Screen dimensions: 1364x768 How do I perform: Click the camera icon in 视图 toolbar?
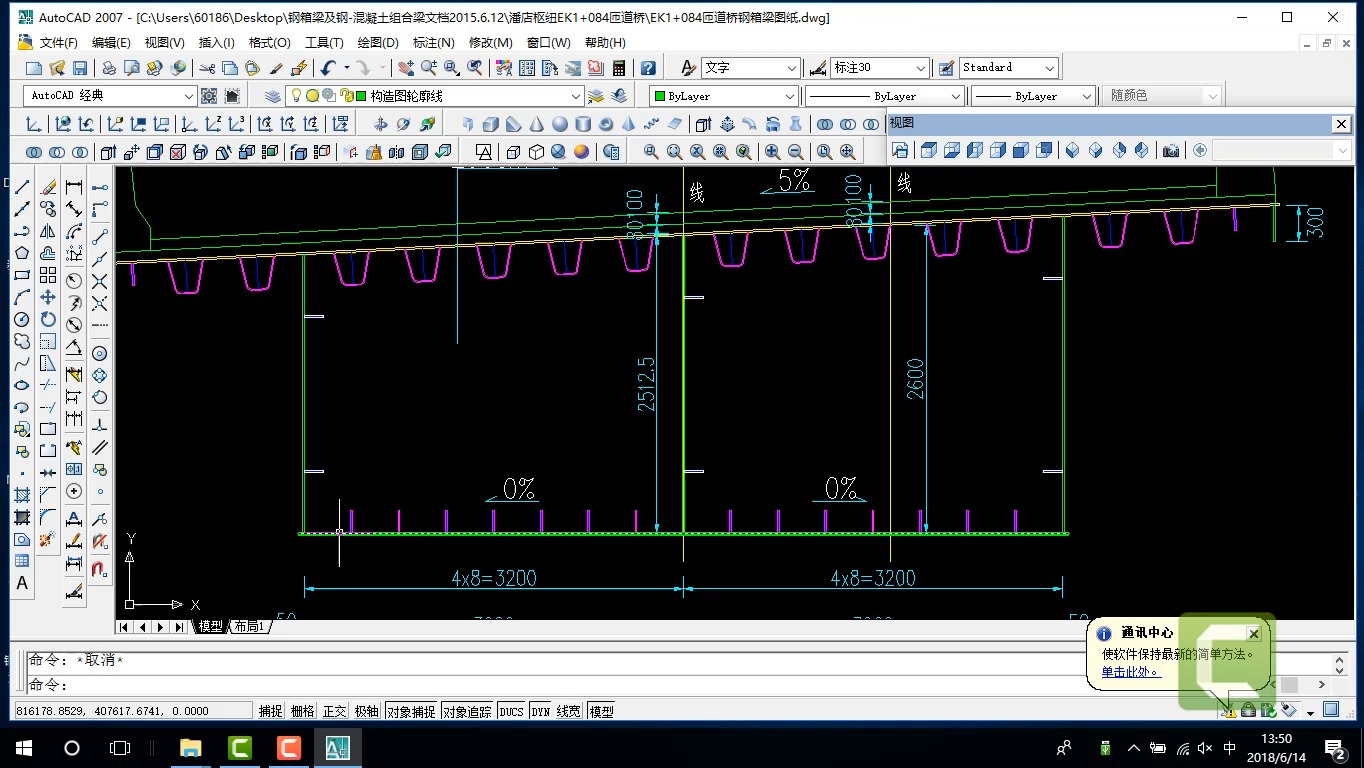coord(1170,150)
